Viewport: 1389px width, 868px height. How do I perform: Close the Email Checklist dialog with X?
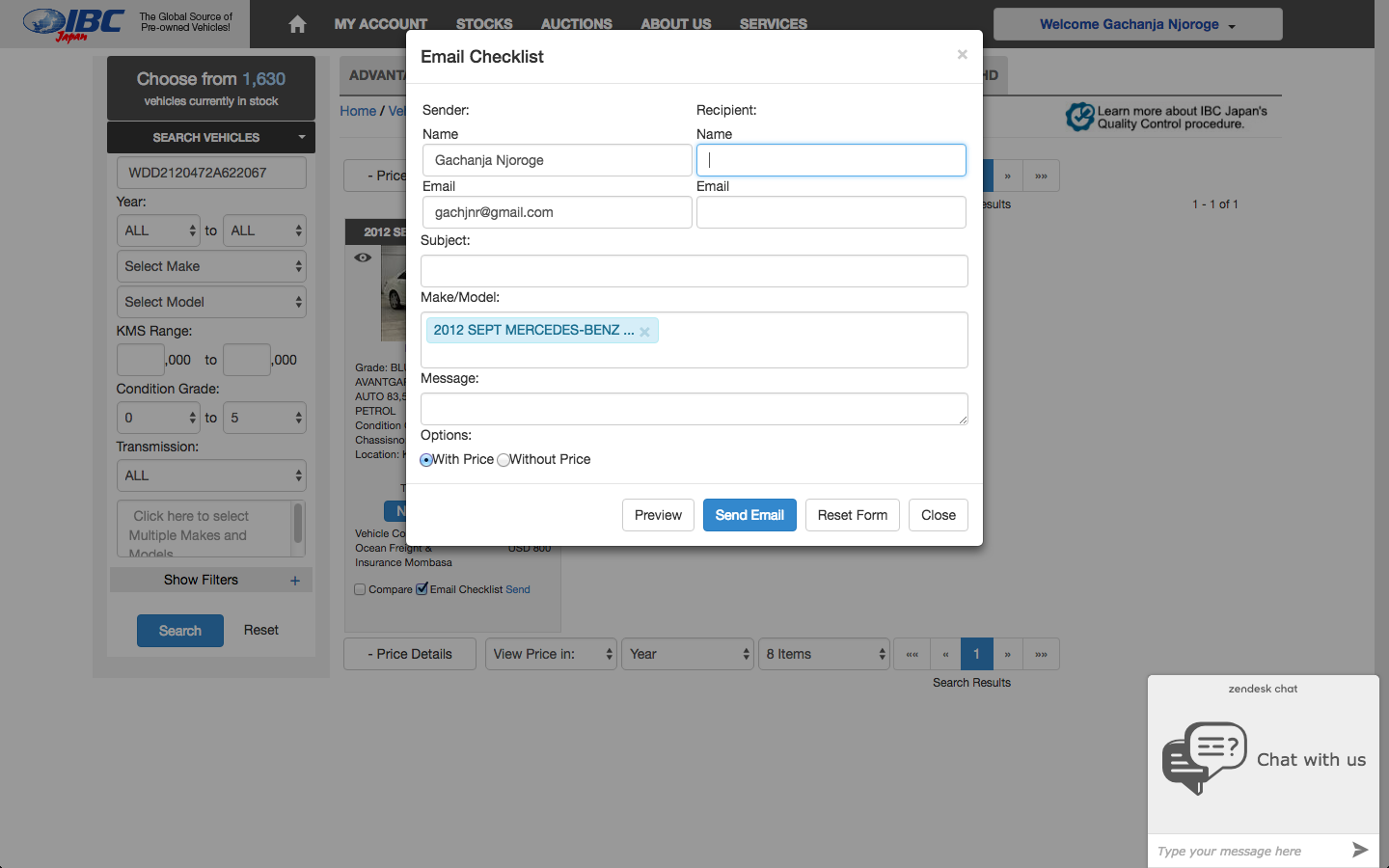coord(962,55)
